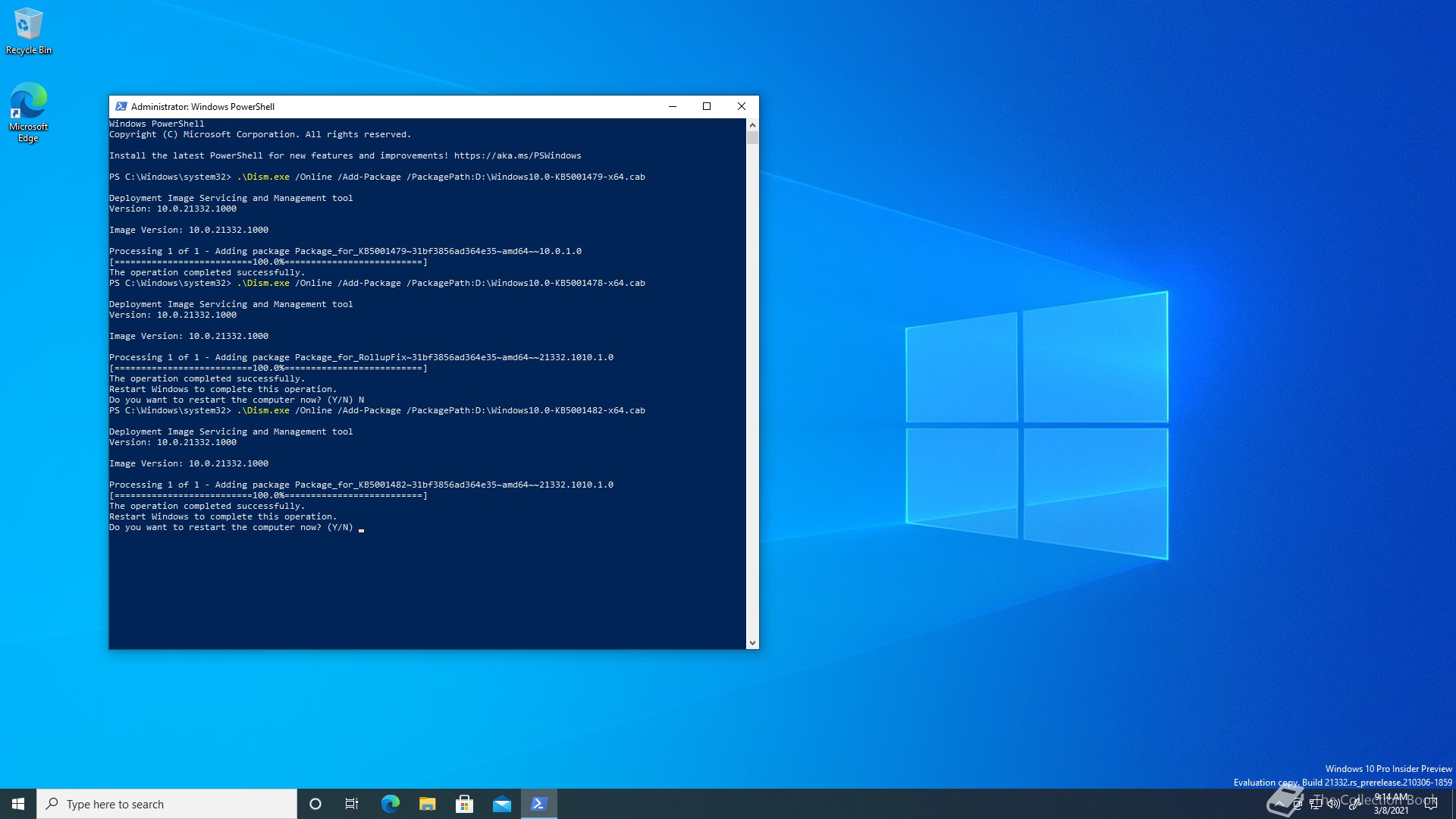
Task: Click the 'Package_for_KB5001479' processing line
Action: coord(345,251)
